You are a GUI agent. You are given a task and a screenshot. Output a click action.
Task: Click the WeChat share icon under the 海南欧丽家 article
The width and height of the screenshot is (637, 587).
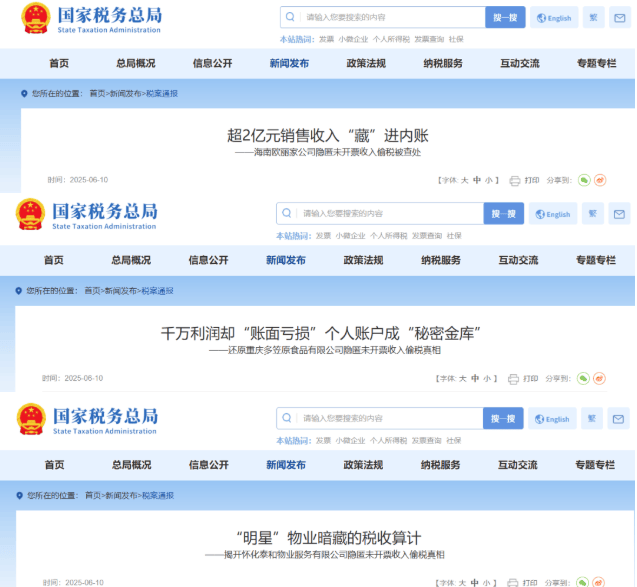point(585,180)
